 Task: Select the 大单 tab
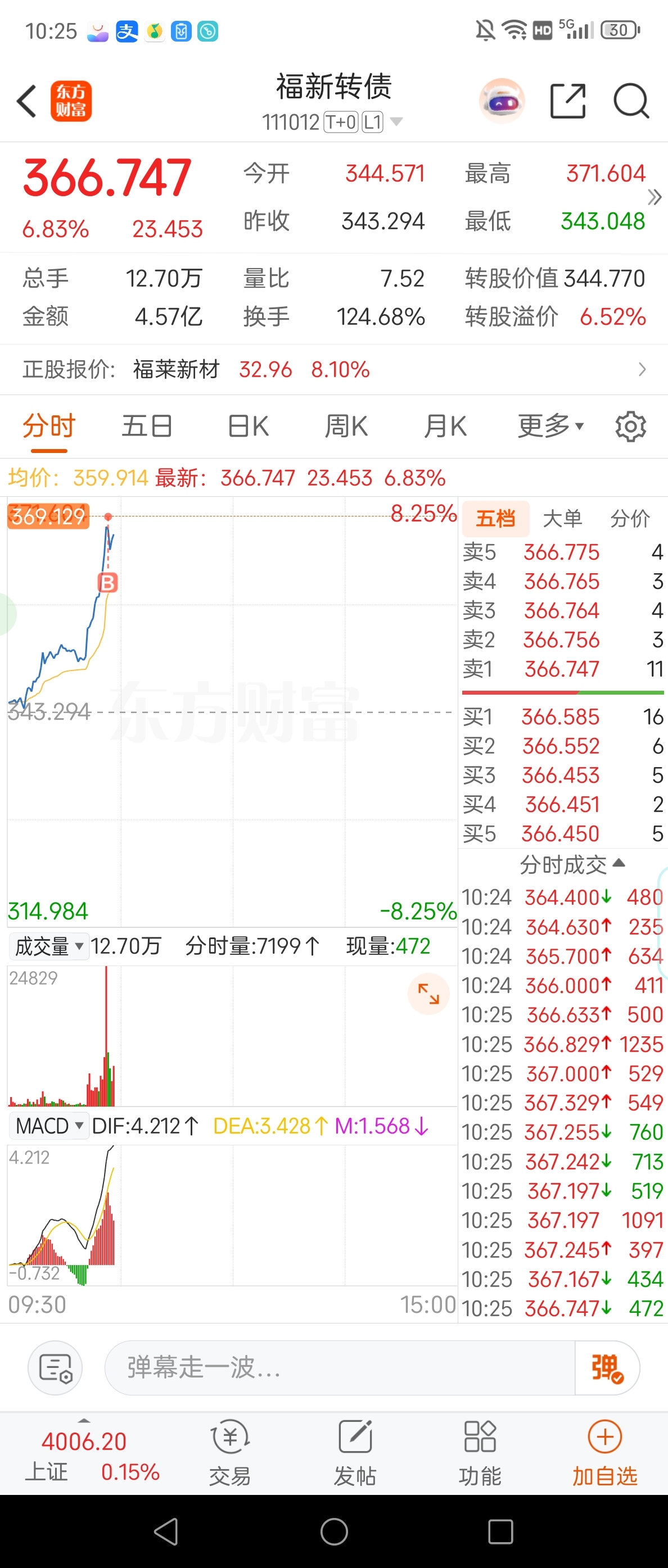click(562, 519)
